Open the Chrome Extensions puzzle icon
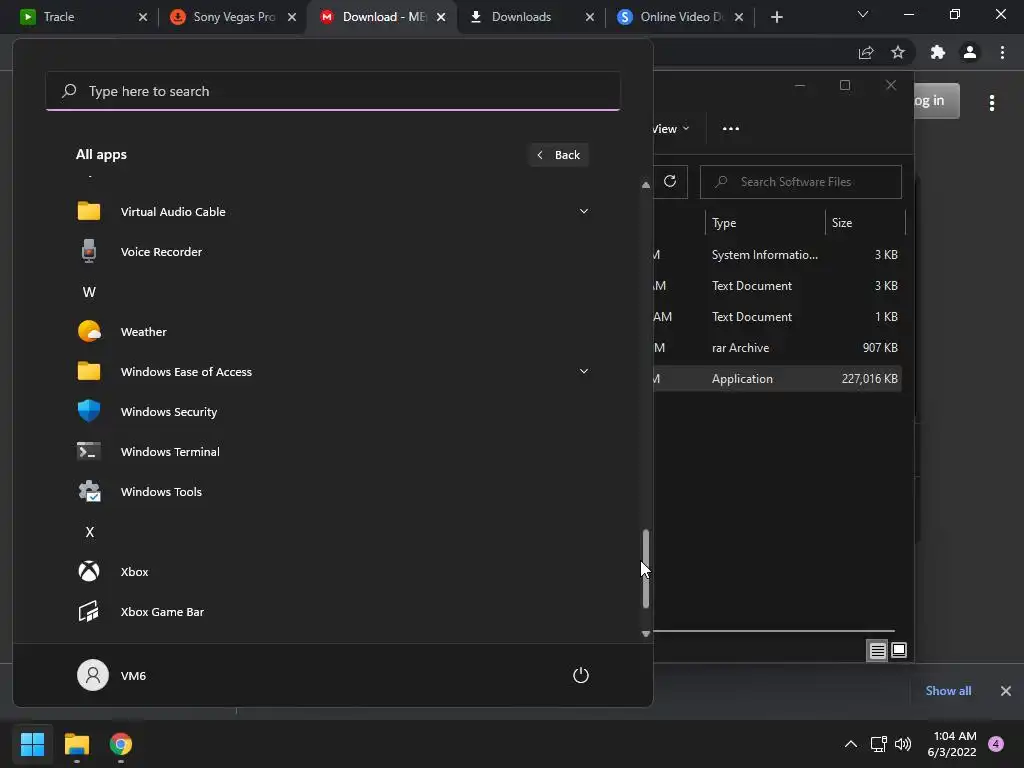 tap(938, 52)
